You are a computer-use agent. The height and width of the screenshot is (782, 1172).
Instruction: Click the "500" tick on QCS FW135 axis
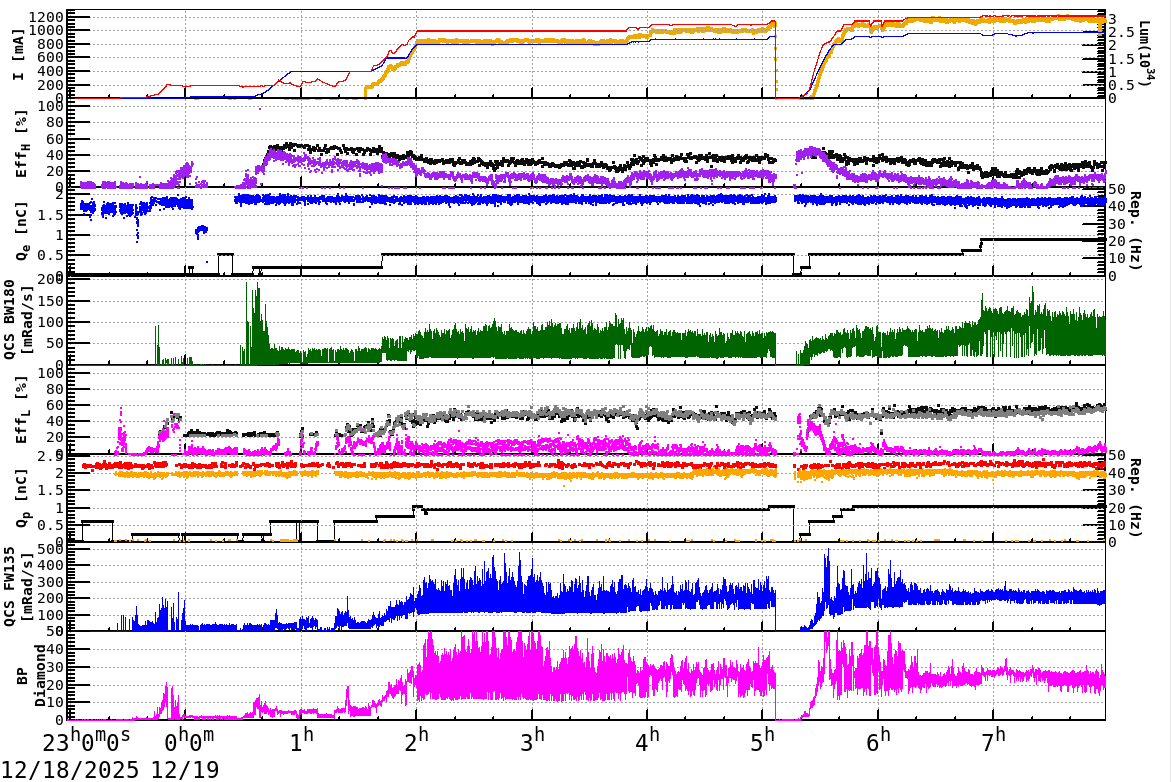(x=51, y=549)
